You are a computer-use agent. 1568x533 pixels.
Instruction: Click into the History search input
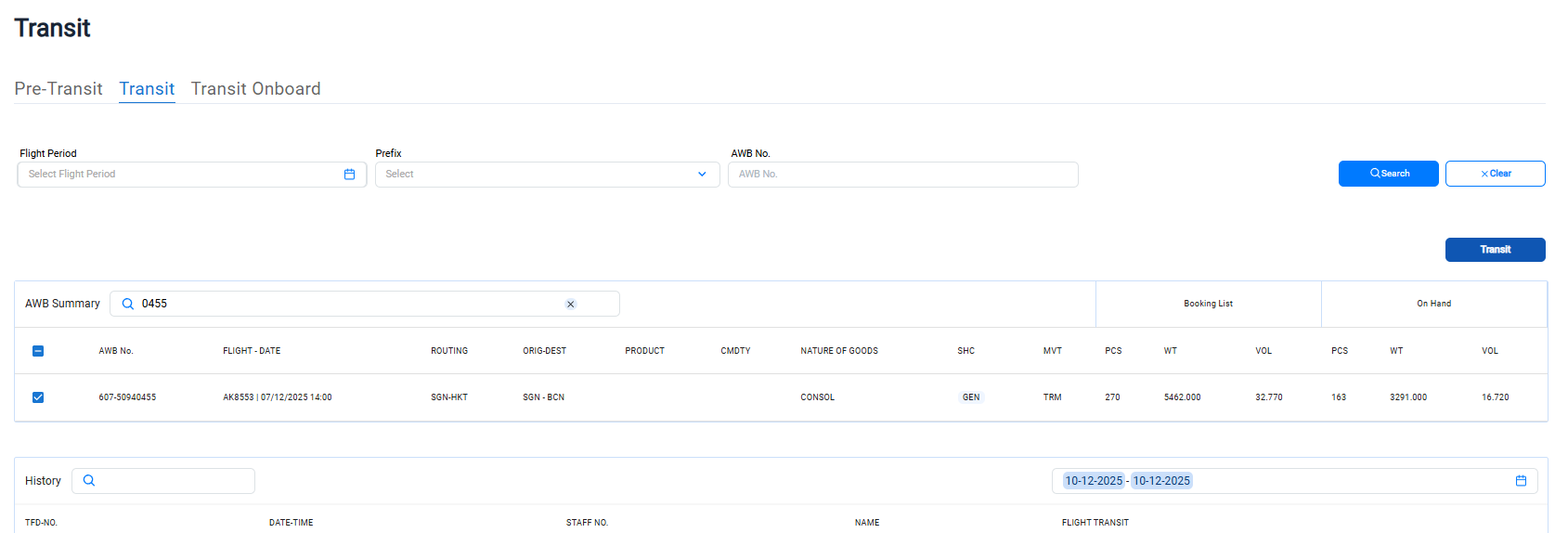point(174,481)
